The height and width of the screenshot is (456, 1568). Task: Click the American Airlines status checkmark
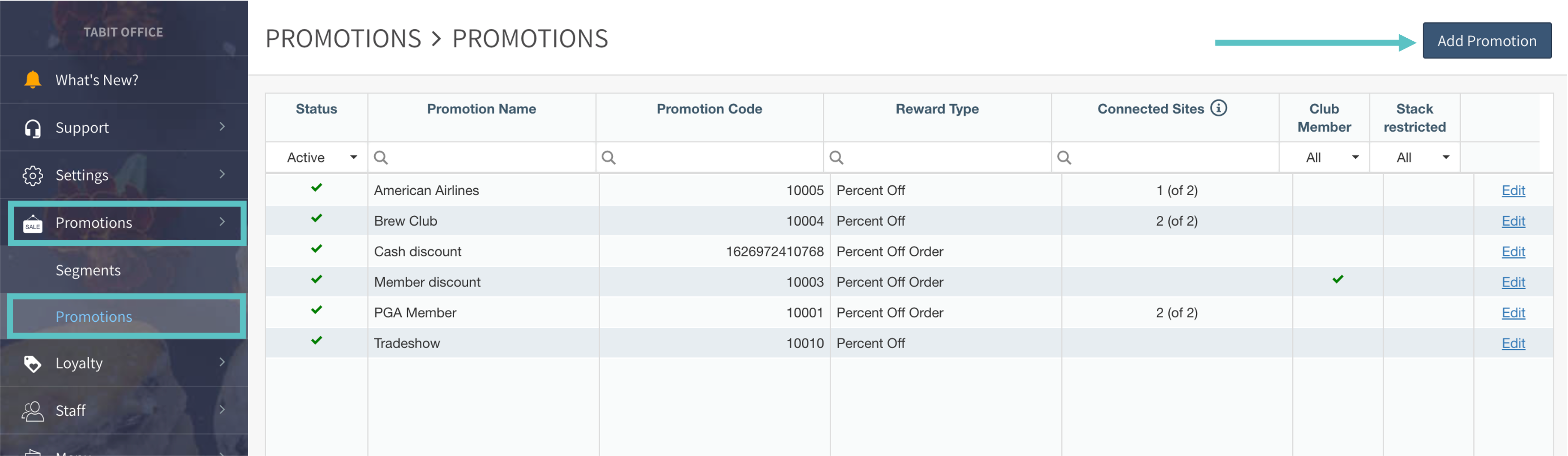(x=316, y=188)
